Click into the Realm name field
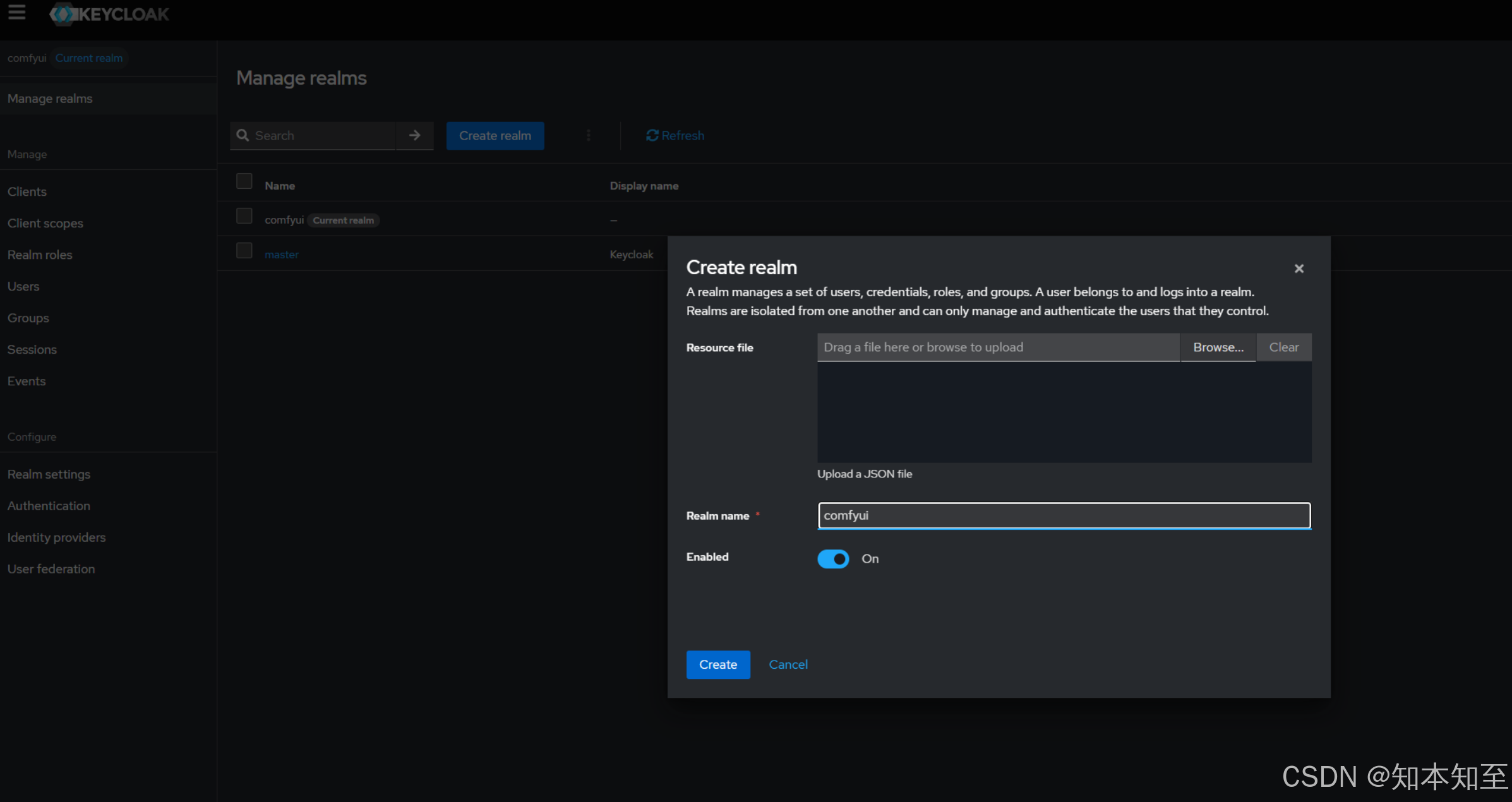1512x802 pixels. coord(1064,515)
